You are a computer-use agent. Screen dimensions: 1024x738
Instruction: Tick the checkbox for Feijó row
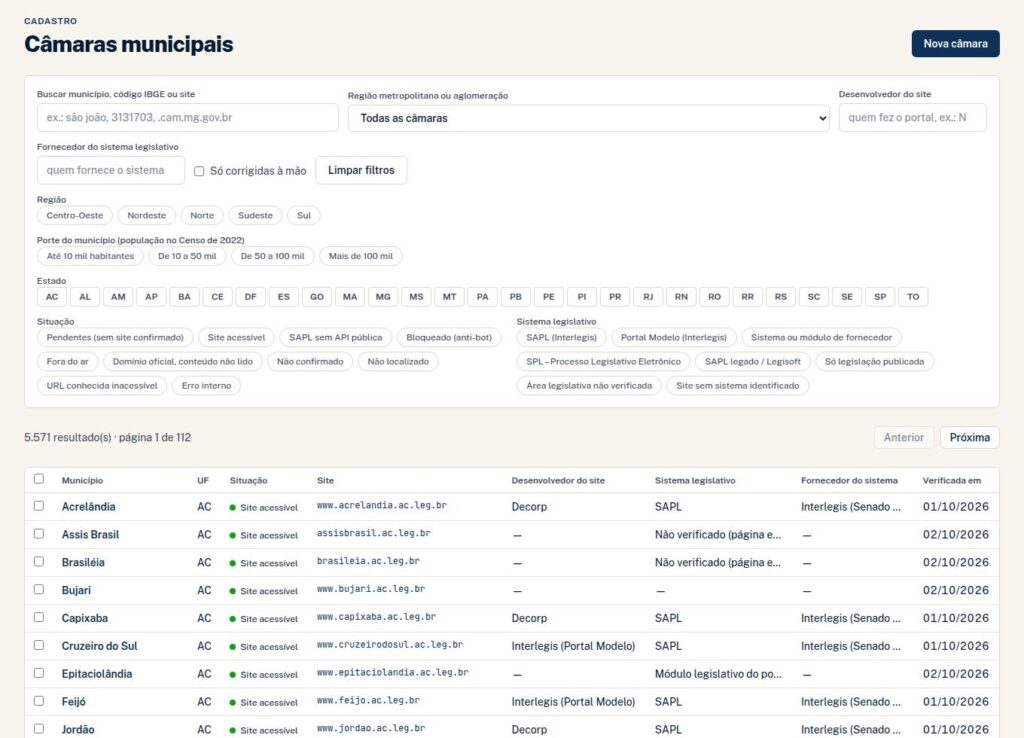tap(39, 701)
